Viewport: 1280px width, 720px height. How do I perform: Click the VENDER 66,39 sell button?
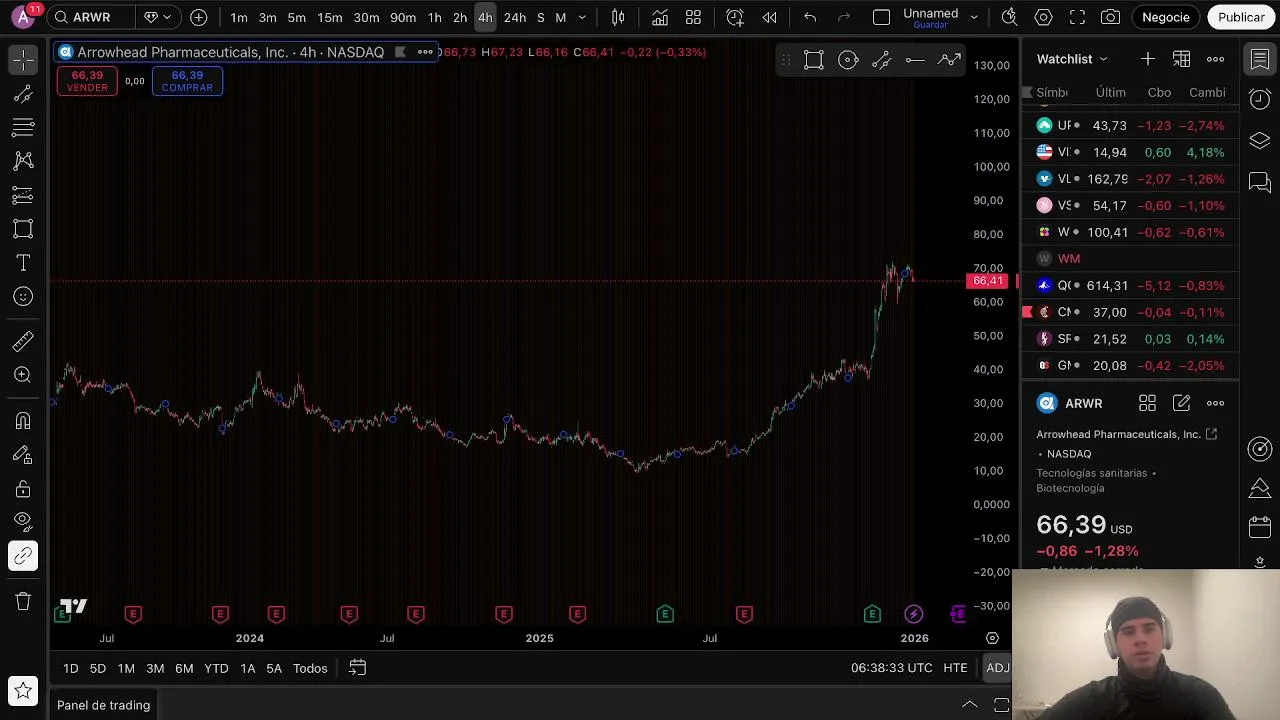tap(87, 81)
